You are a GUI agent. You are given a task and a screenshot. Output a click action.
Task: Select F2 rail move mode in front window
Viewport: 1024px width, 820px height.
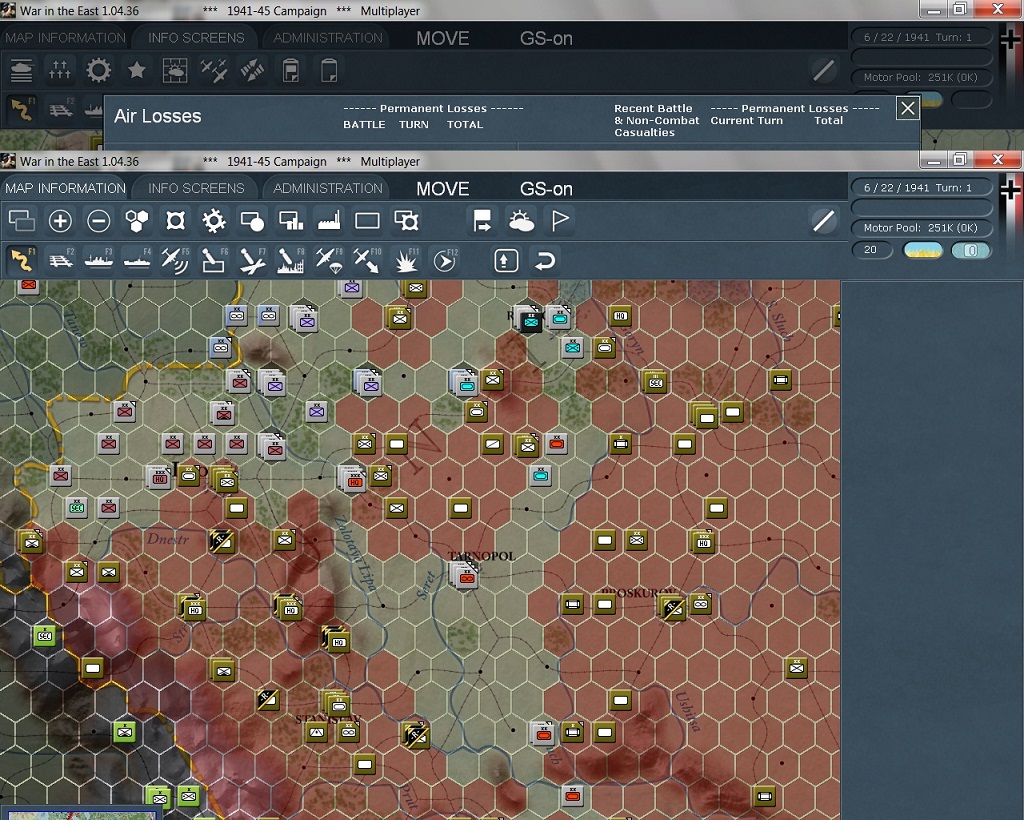point(61,260)
